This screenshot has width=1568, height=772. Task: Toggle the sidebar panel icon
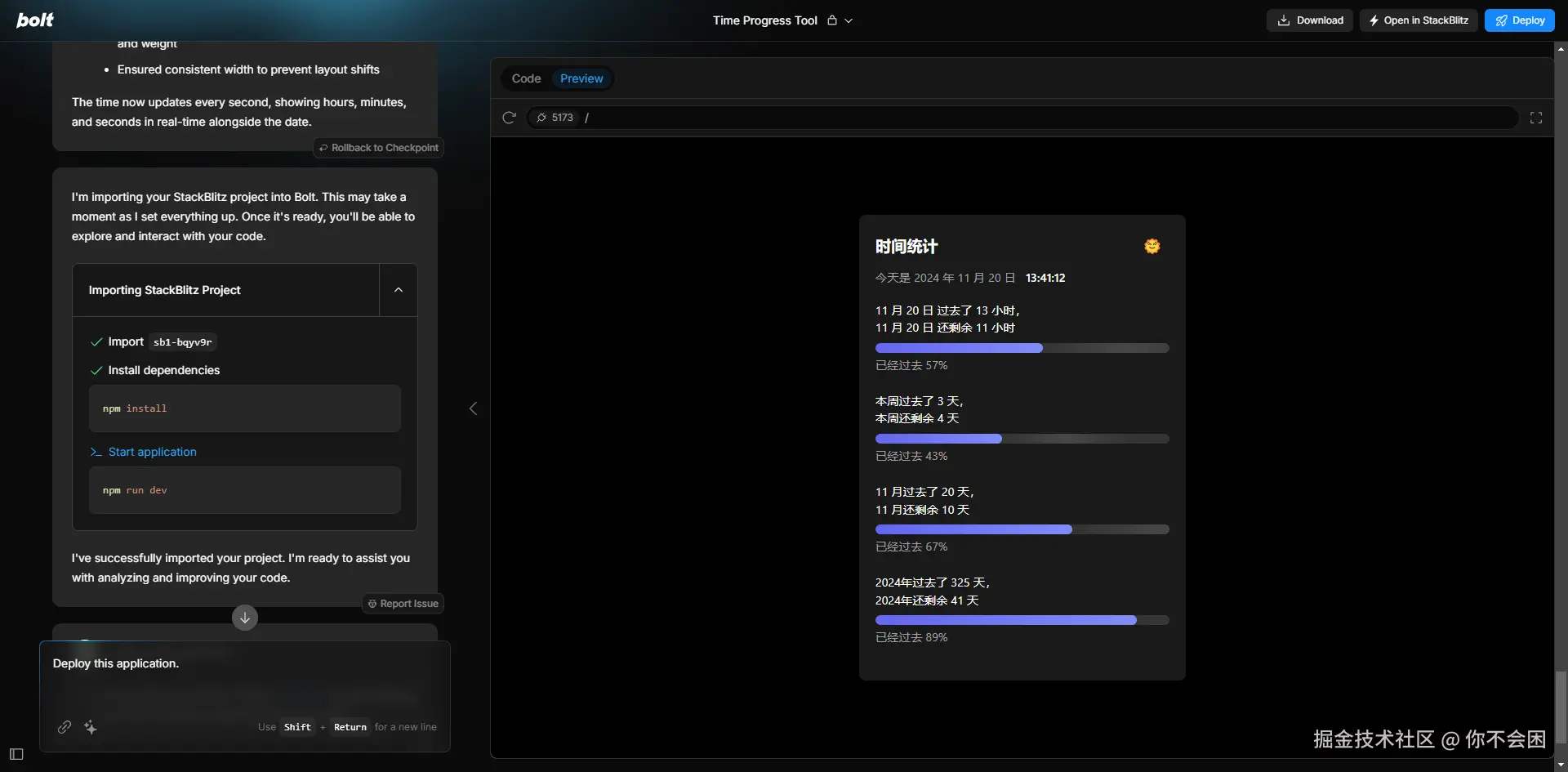[16, 754]
